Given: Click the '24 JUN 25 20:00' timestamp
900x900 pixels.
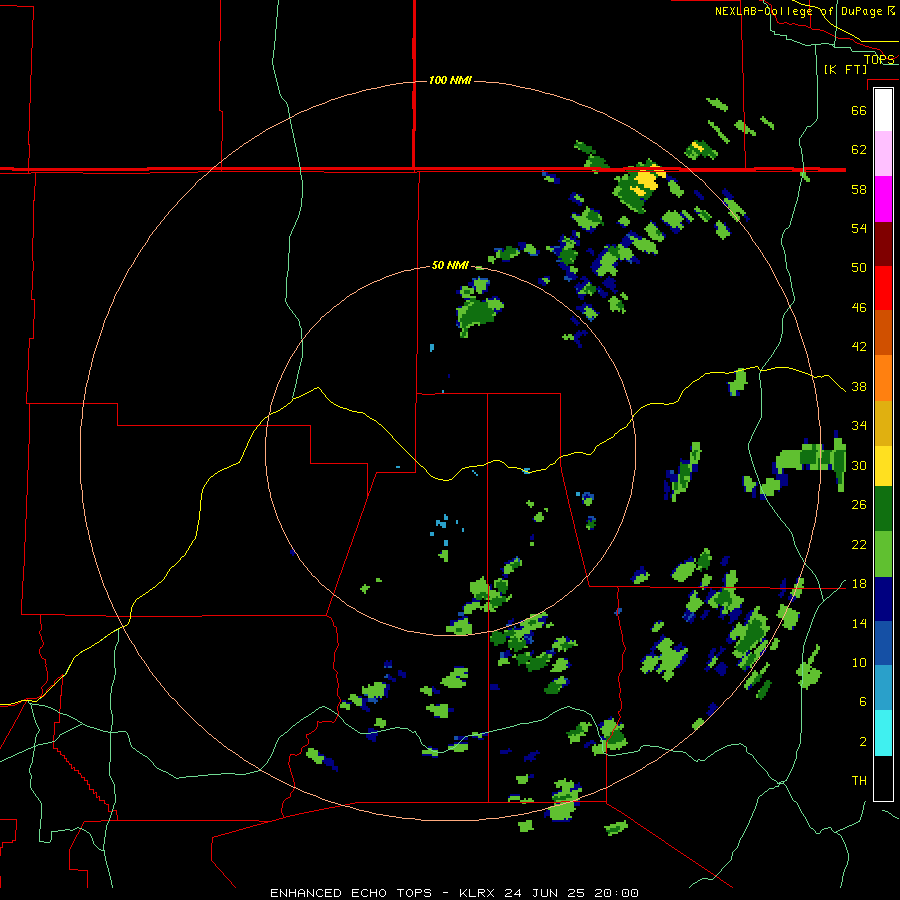Looking at the screenshot, I should (571, 893).
